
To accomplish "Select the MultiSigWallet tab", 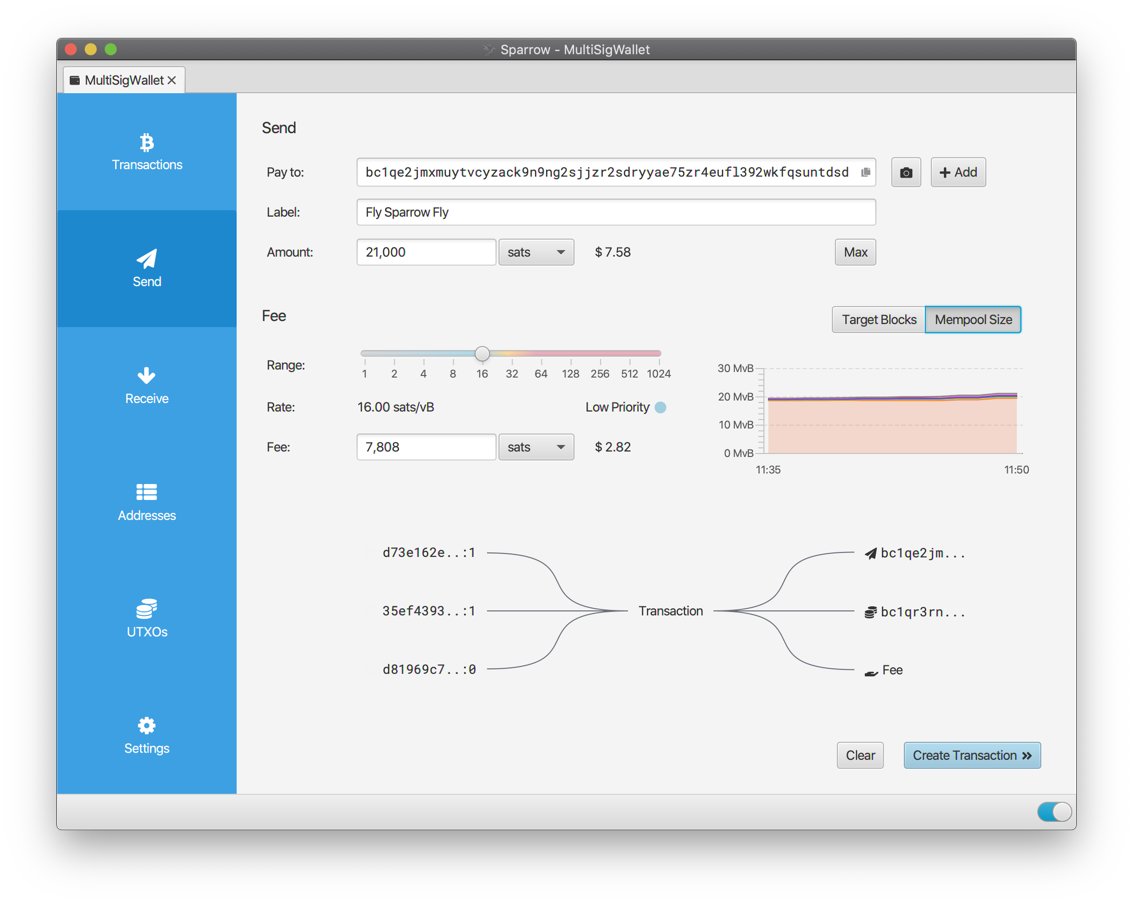I will tap(124, 80).
